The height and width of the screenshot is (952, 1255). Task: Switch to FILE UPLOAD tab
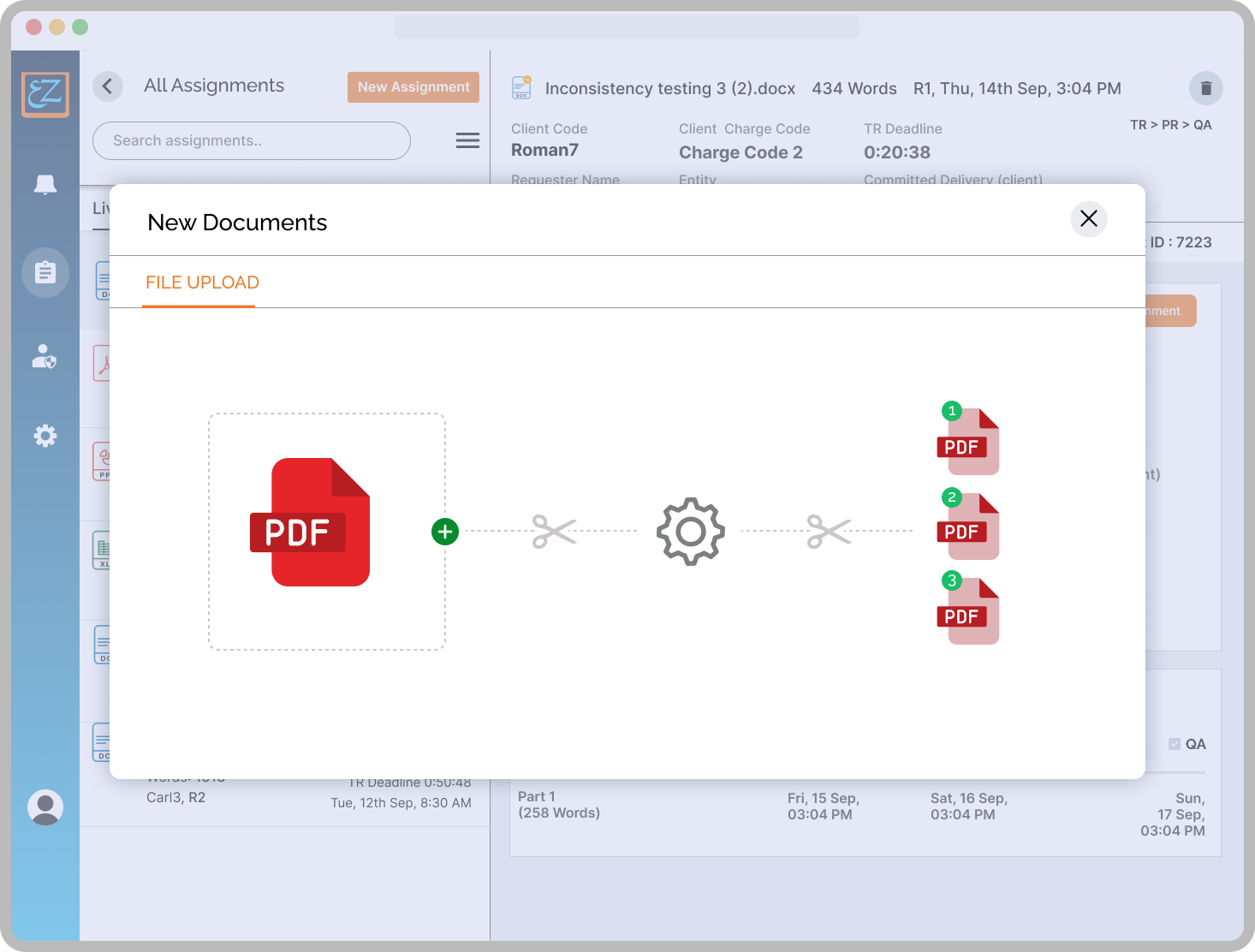tap(202, 283)
